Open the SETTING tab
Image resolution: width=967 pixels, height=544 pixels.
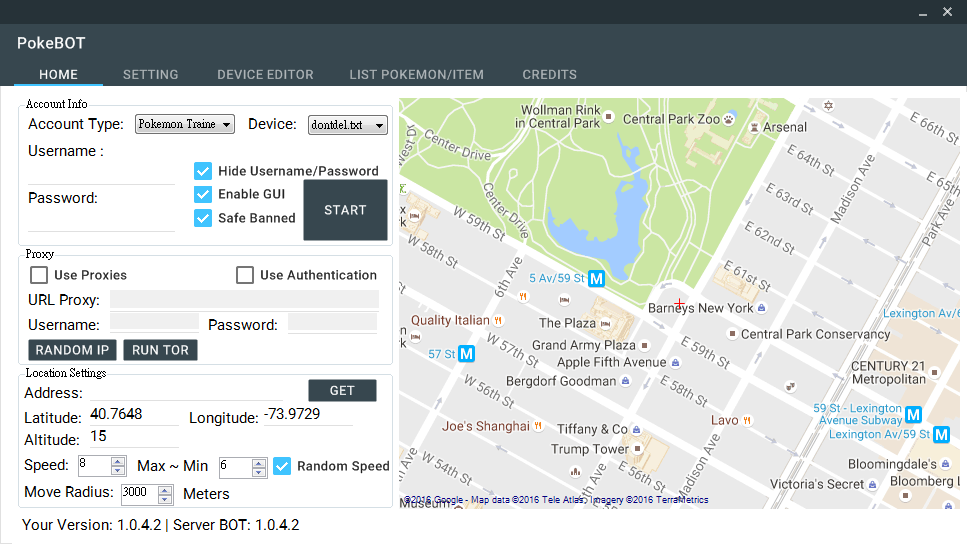pos(150,74)
